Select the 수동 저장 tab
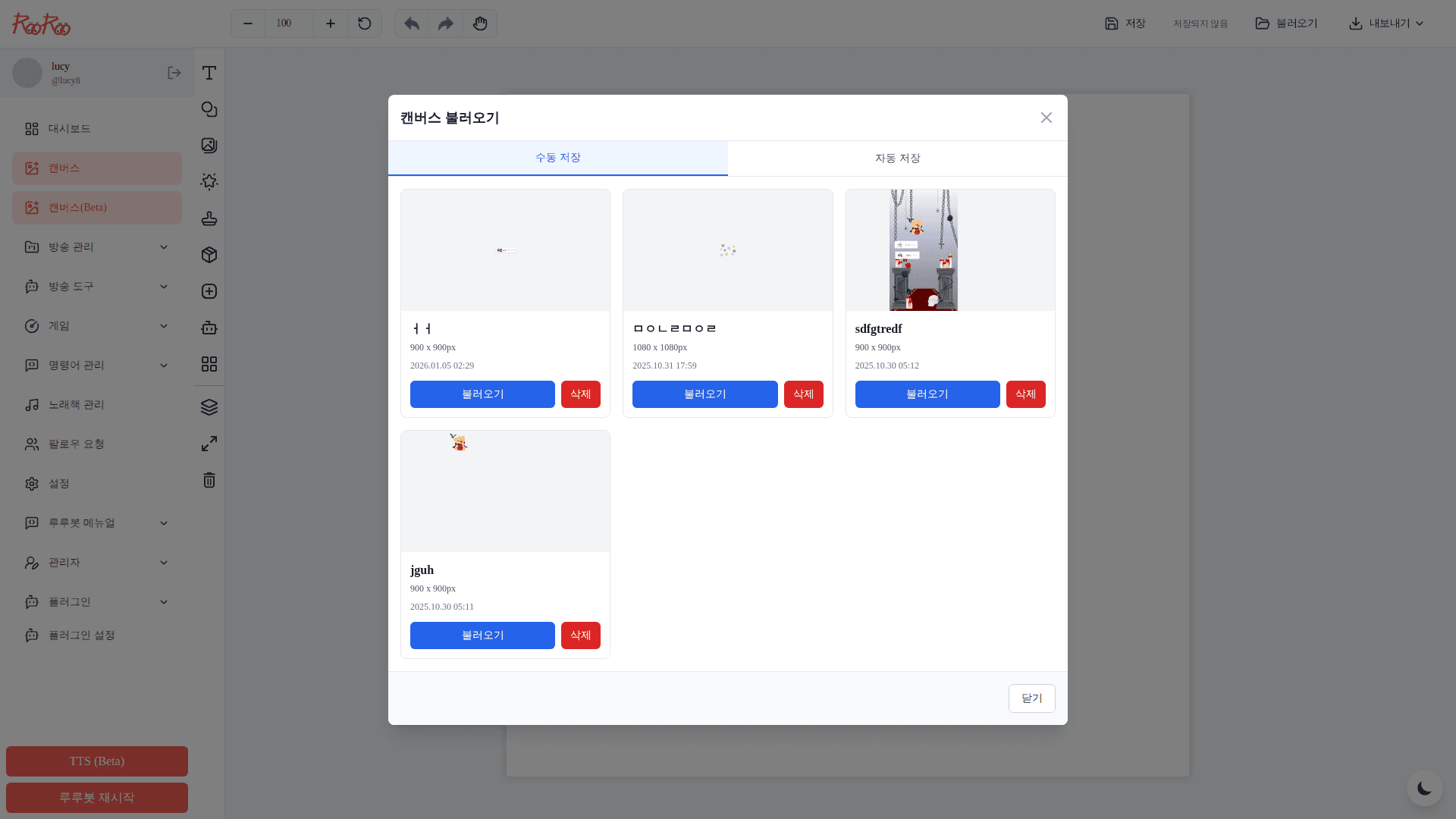The height and width of the screenshot is (819, 1456). (x=557, y=158)
